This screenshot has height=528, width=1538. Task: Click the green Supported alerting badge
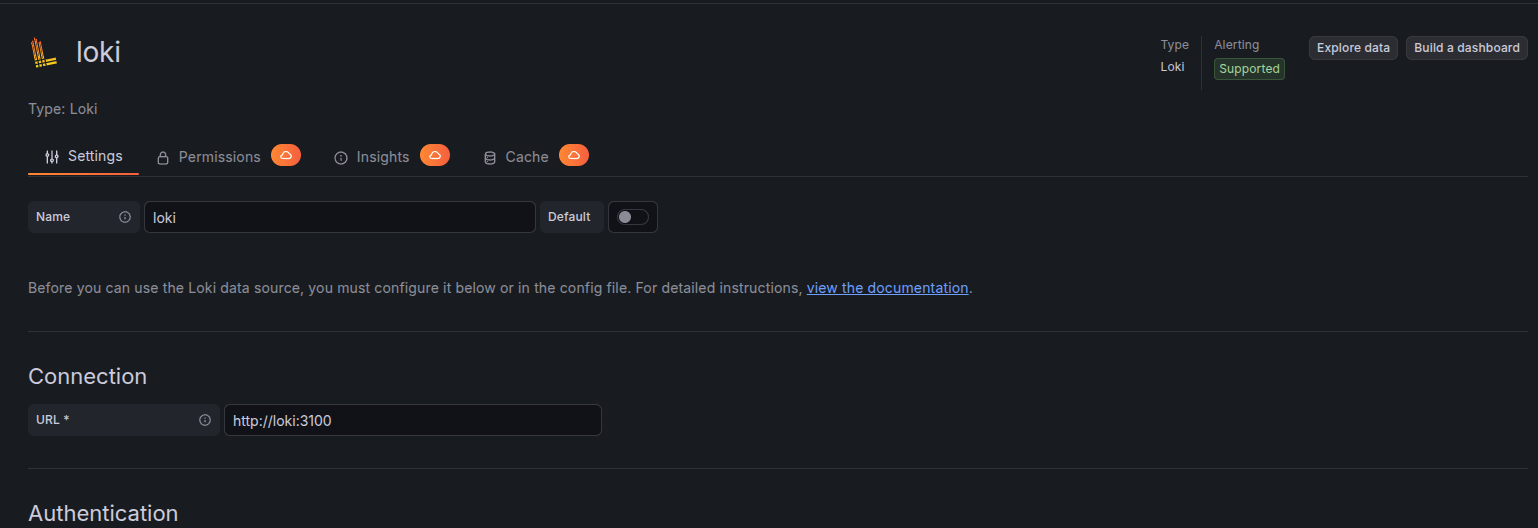tap(1249, 69)
